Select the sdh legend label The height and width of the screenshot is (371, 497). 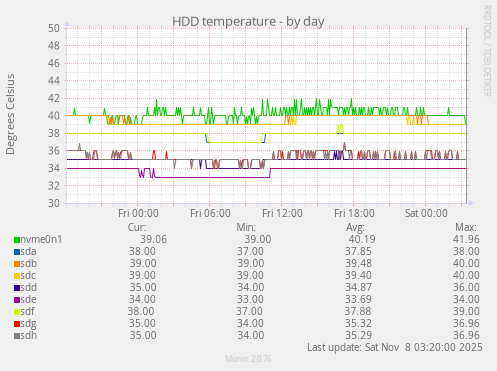click(29, 335)
